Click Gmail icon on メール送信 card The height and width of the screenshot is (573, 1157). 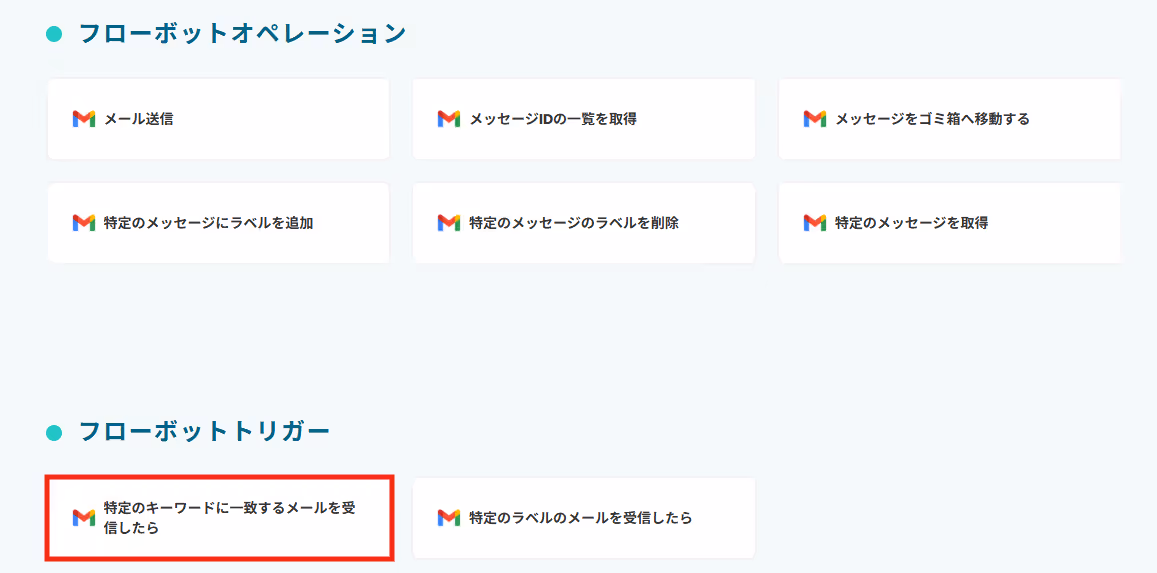click(83, 119)
